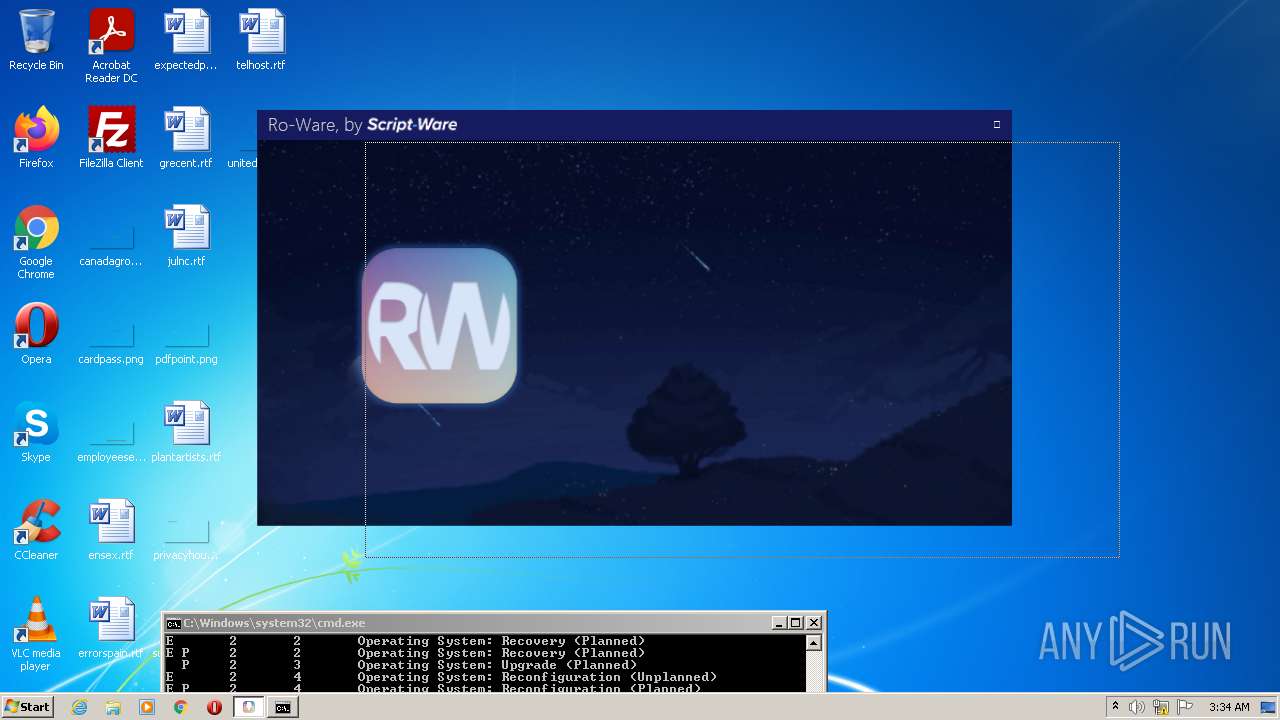
Task: Launch Opera desktop shortcut
Action: tap(36, 334)
